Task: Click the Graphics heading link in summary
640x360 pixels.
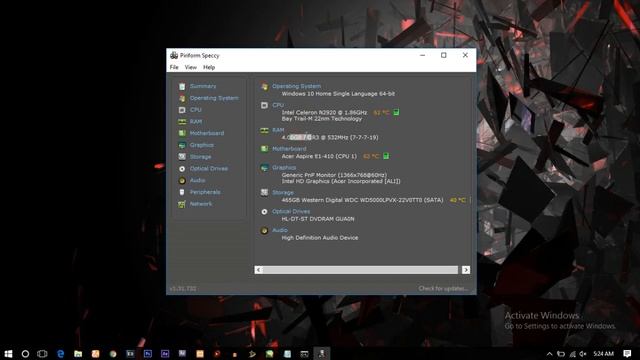Action: pyautogui.click(x=284, y=168)
